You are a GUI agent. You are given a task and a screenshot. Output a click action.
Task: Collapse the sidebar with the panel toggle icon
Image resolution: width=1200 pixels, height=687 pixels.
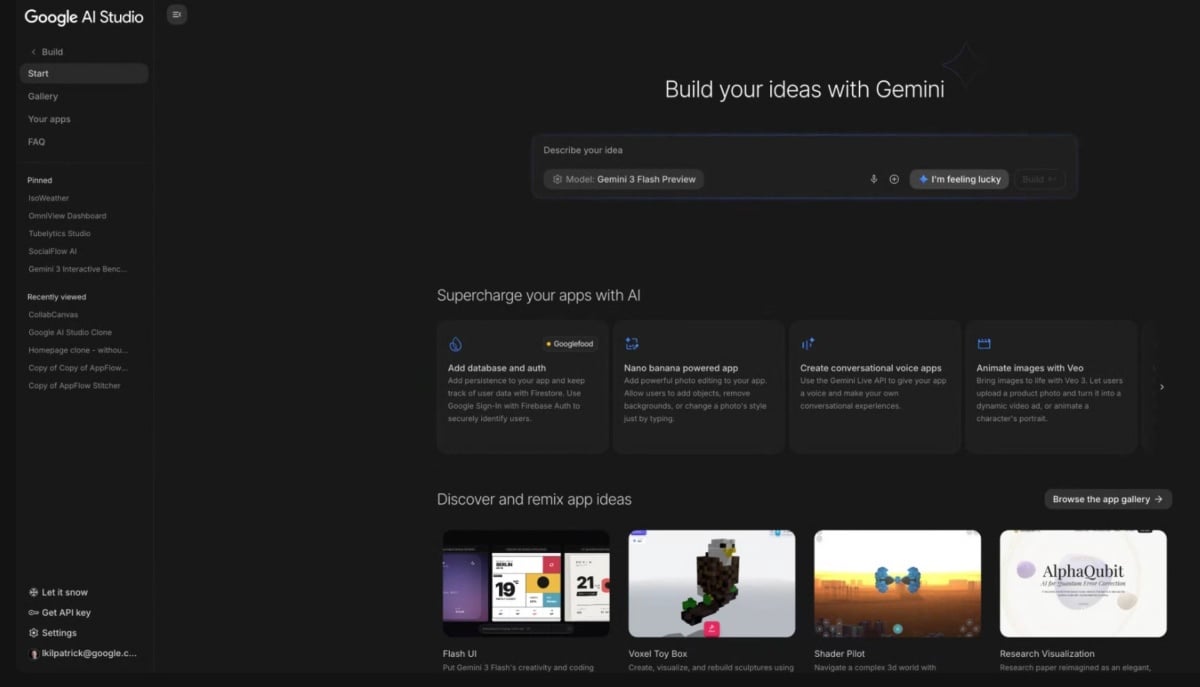pos(177,14)
